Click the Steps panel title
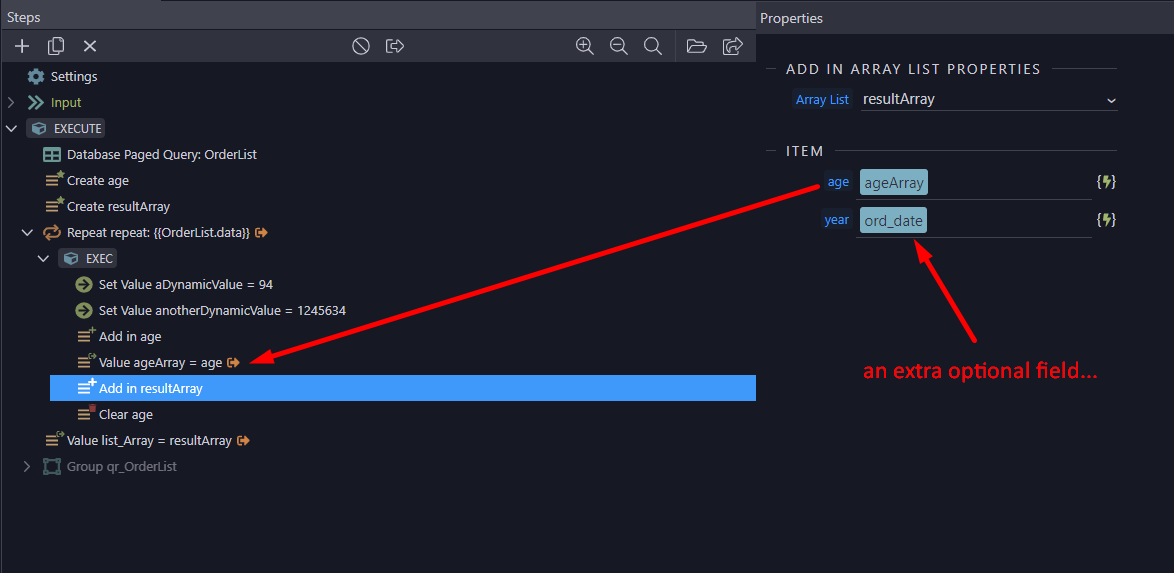The height and width of the screenshot is (573, 1174). [24, 17]
